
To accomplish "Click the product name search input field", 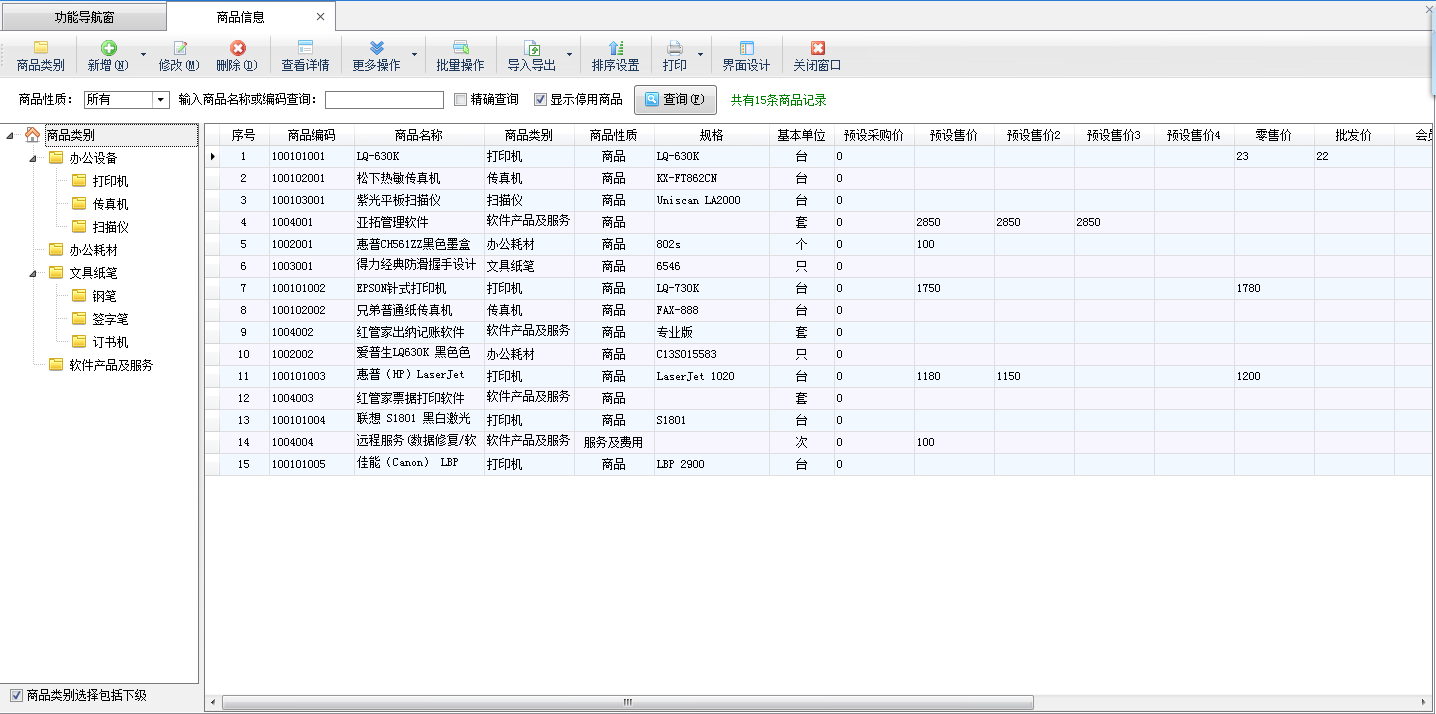I will pos(384,100).
